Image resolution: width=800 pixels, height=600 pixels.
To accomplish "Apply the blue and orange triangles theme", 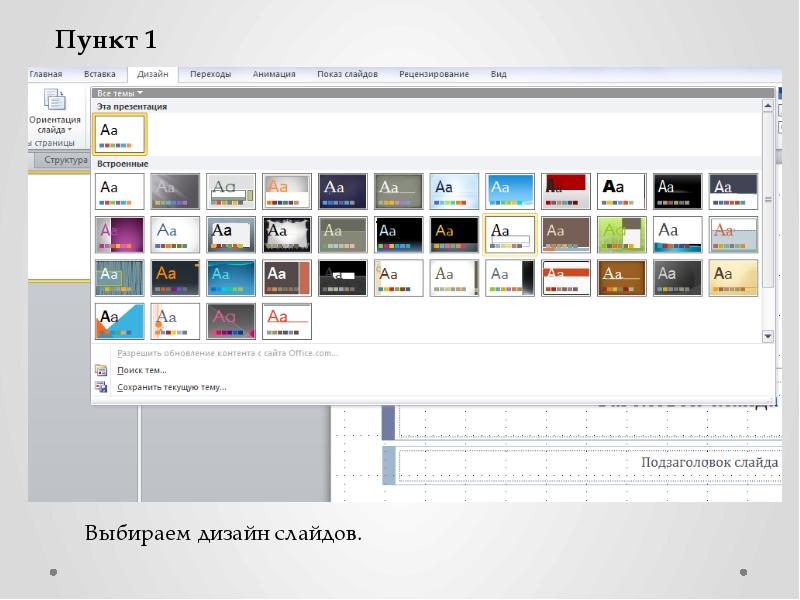I will [x=120, y=321].
